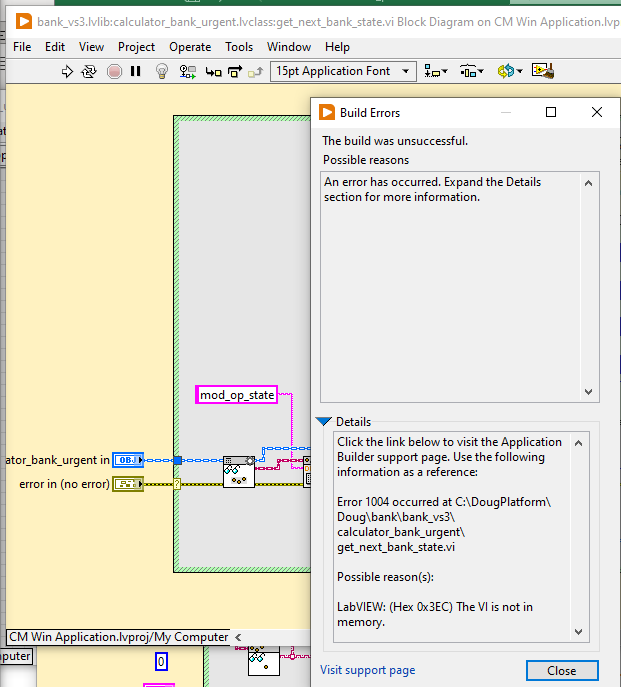
Task: Open the 15pt Application Font dropdown
Action: (x=343, y=71)
